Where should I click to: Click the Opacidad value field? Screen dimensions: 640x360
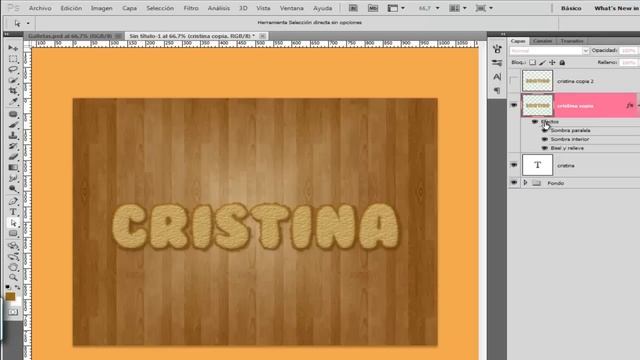(x=629, y=51)
